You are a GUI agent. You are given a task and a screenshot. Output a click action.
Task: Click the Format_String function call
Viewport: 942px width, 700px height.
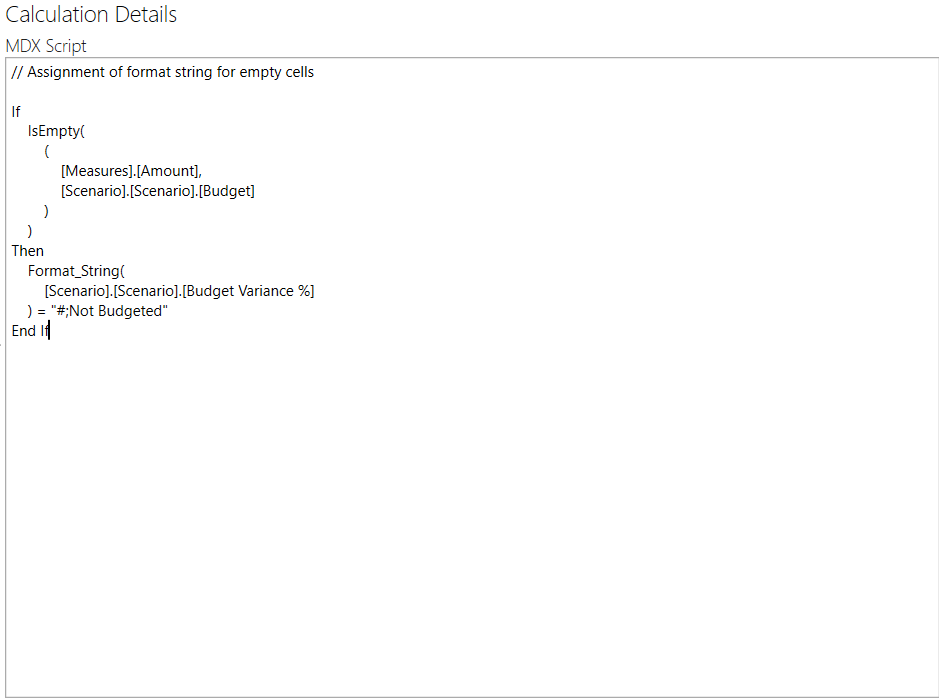tap(74, 270)
